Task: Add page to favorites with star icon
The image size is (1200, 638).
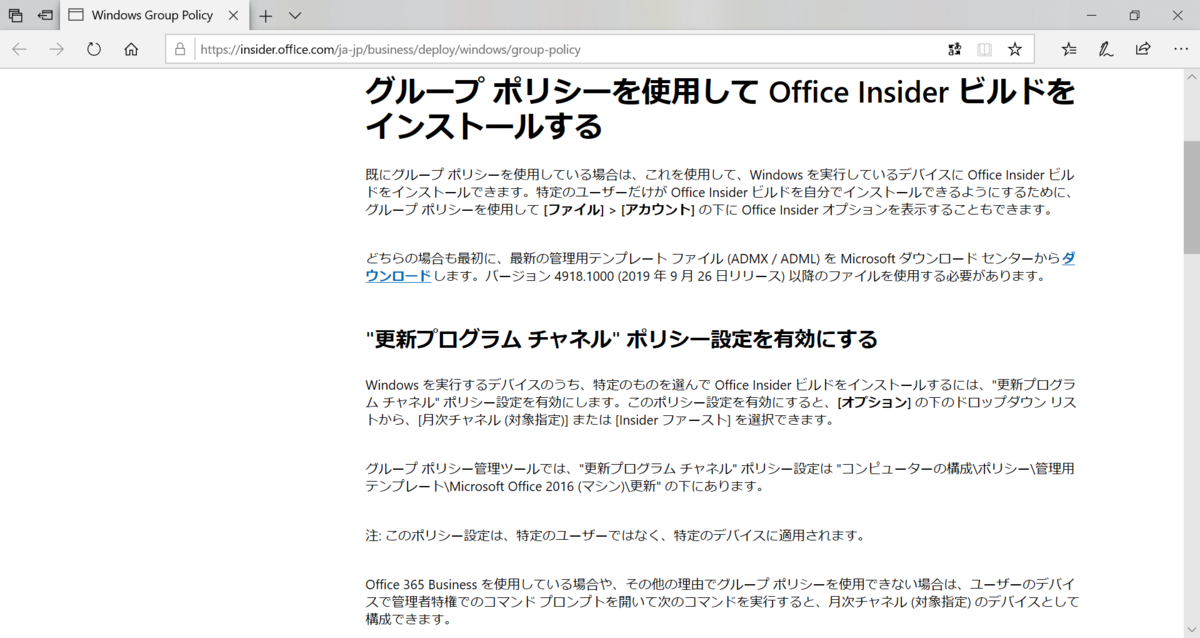Action: [x=1015, y=49]
